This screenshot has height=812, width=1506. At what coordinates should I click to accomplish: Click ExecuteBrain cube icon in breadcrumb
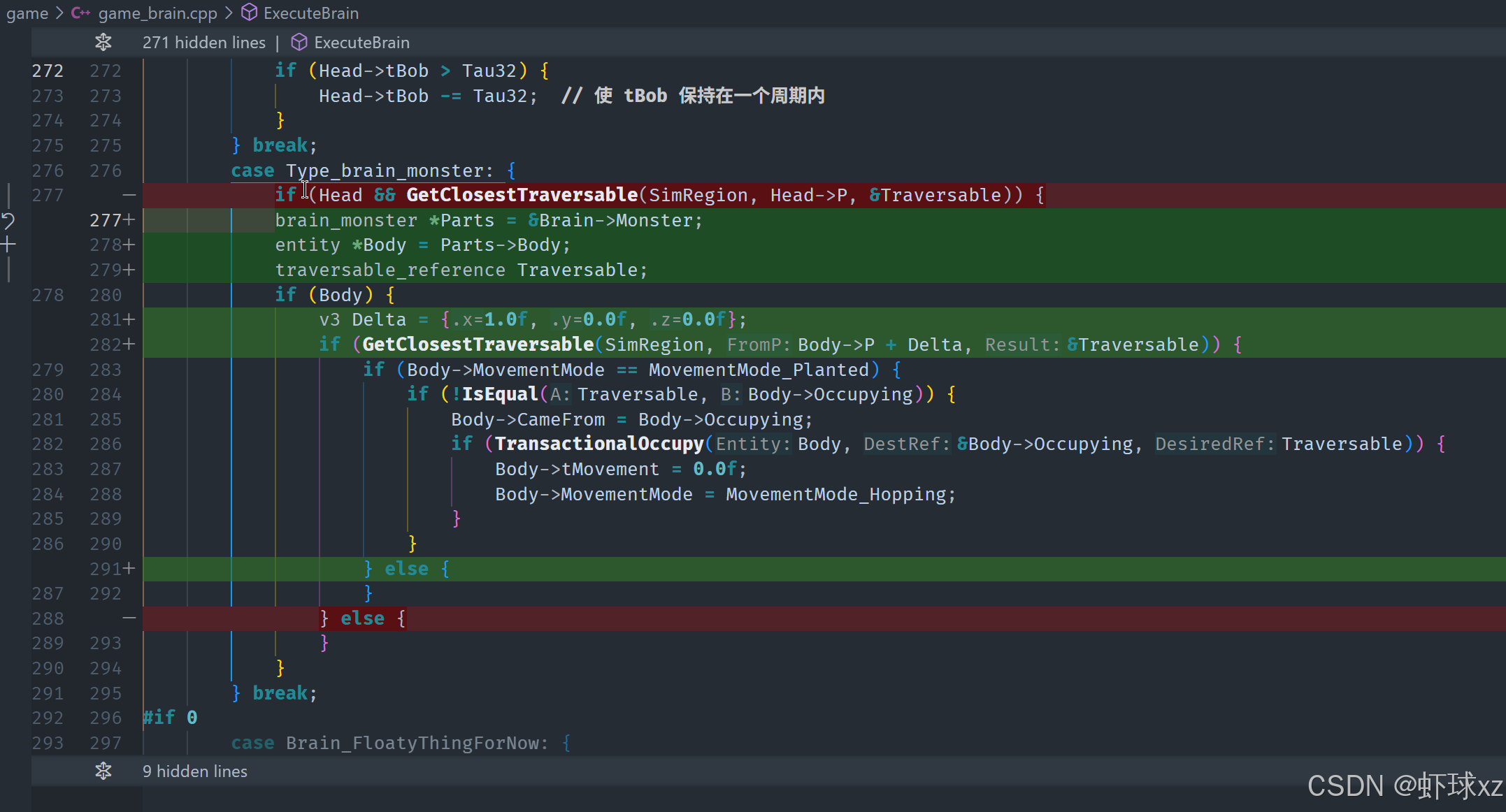pos(249,13)
